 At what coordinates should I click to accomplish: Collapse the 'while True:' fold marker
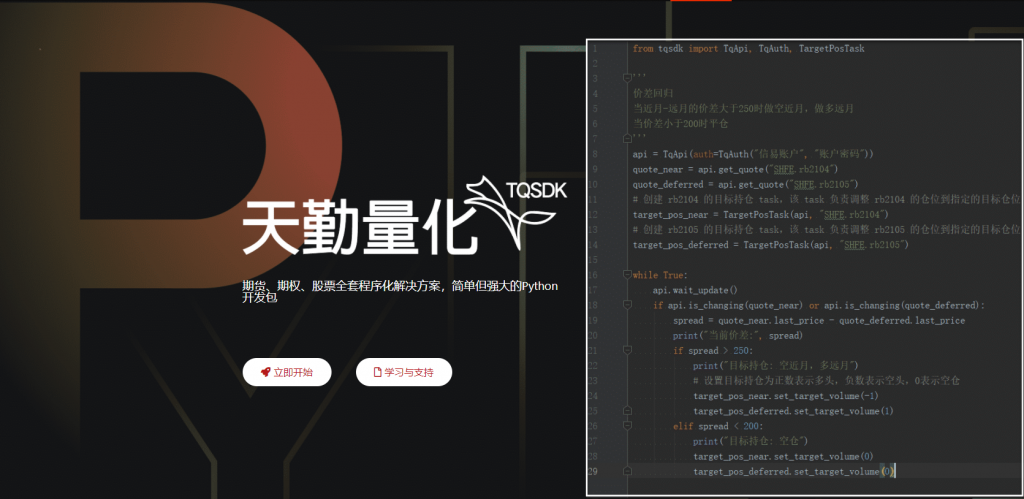tap(628, 275)
